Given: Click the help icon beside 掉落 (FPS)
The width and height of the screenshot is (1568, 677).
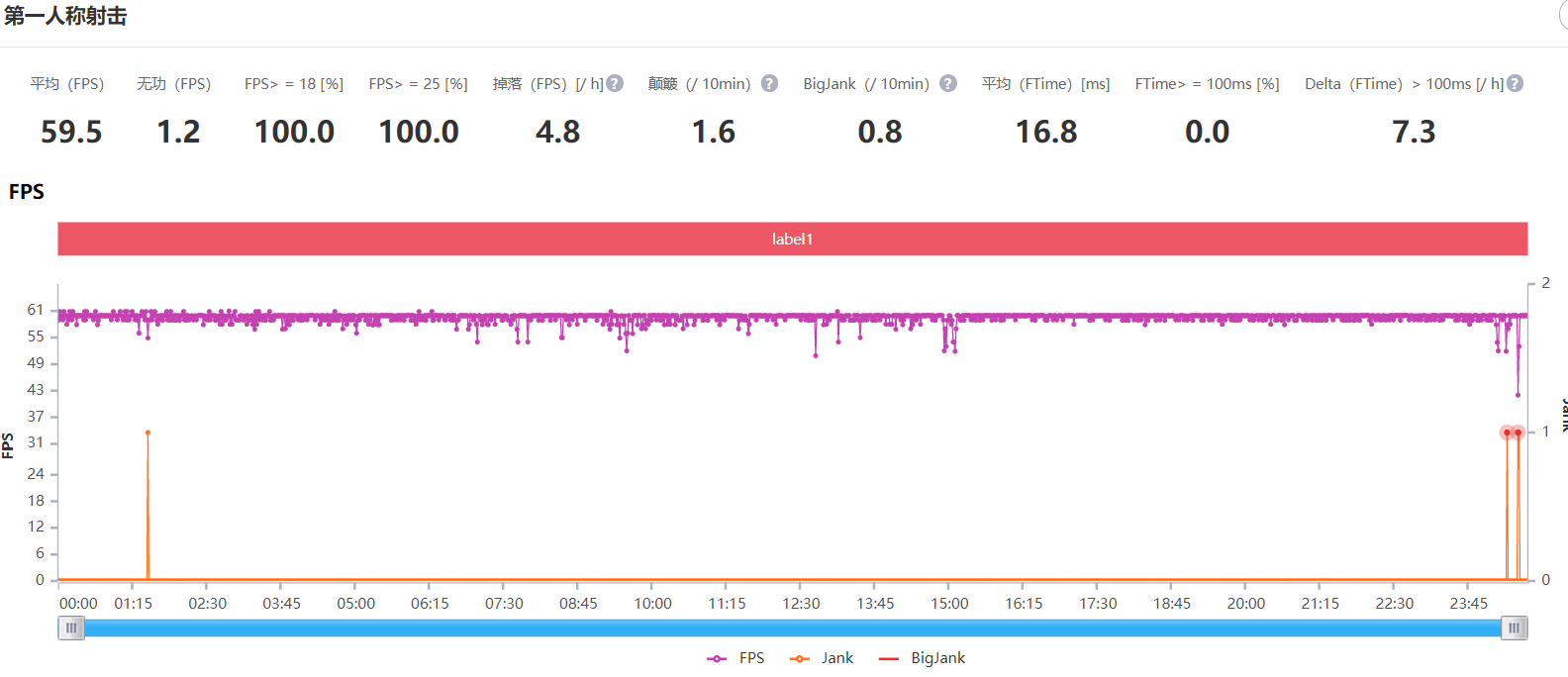Looking at the screenshot, I should 615,84.
